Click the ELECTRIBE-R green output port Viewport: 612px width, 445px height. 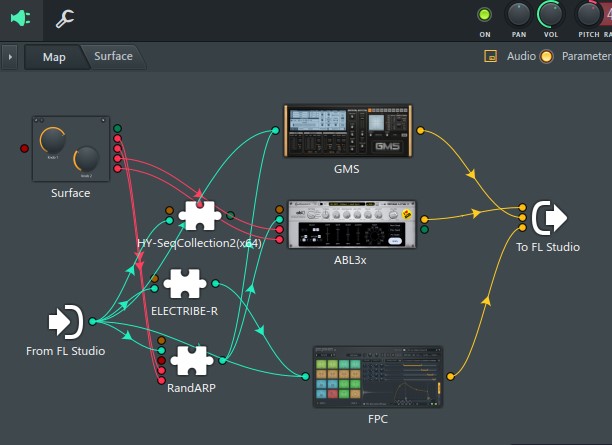coord(215,283)
